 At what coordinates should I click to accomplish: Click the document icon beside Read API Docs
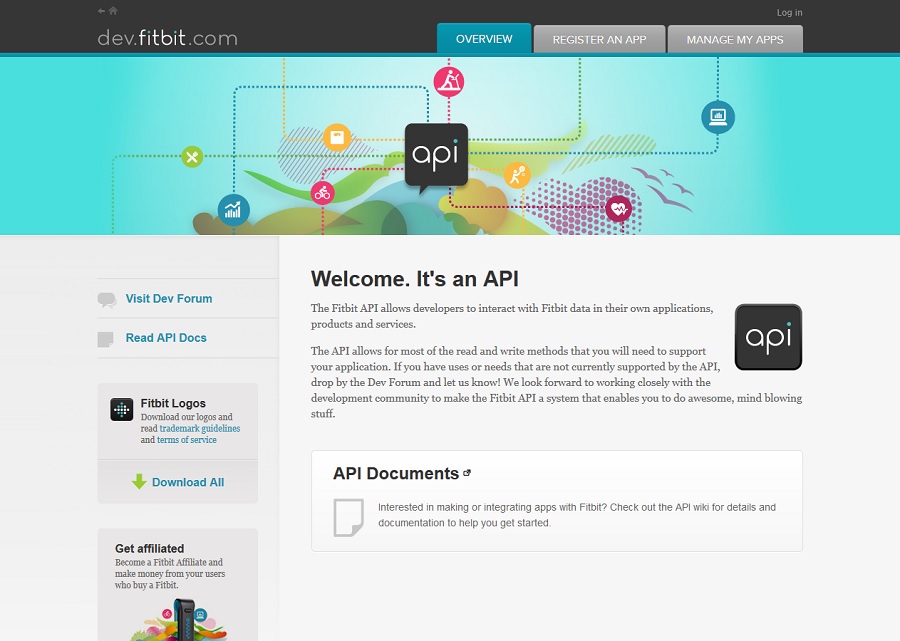(x=106, y=339)
